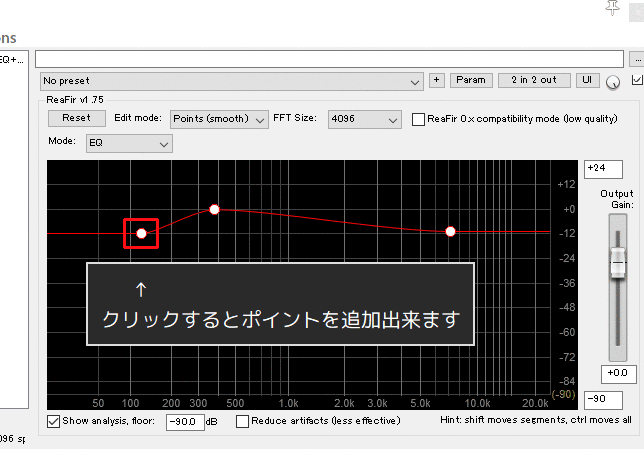Click the wet/dry mix knob
Image resolution: width=644 pixels, height=449 pixels.
click(x=613, y=82)
